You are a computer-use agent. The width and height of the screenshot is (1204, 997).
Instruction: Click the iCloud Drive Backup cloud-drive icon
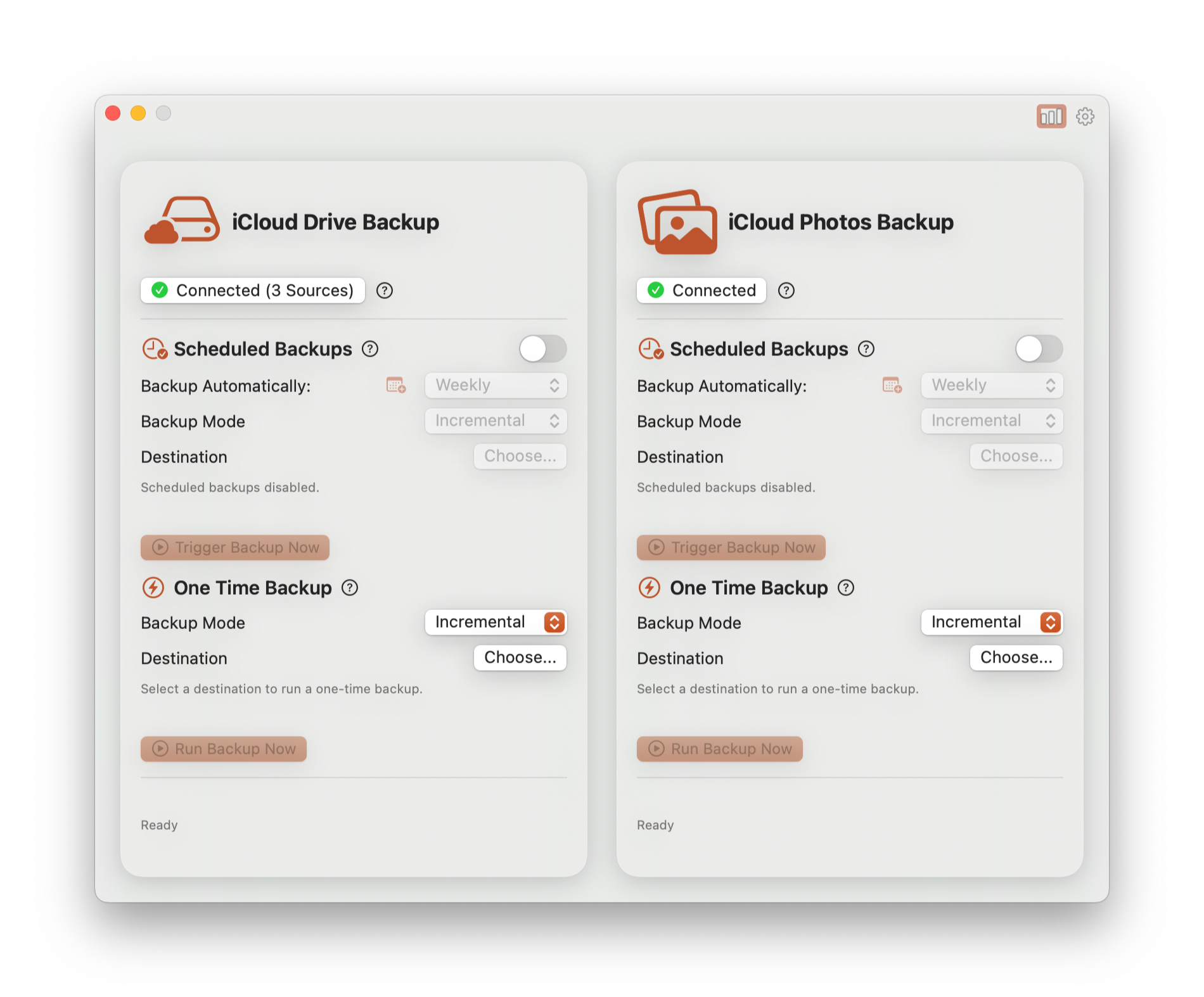(x=182, y=220)
